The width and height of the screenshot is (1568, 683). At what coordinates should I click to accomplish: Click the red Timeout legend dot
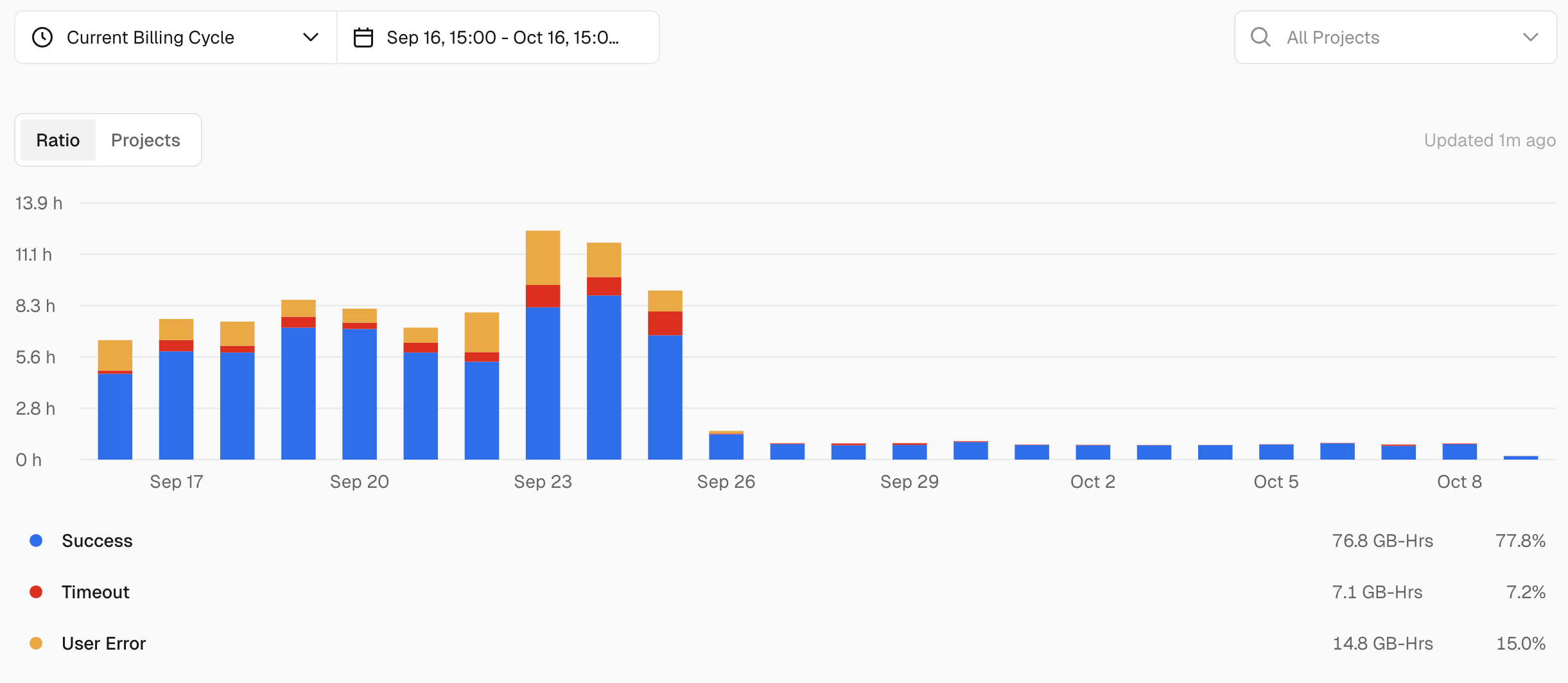click(36, 592)
